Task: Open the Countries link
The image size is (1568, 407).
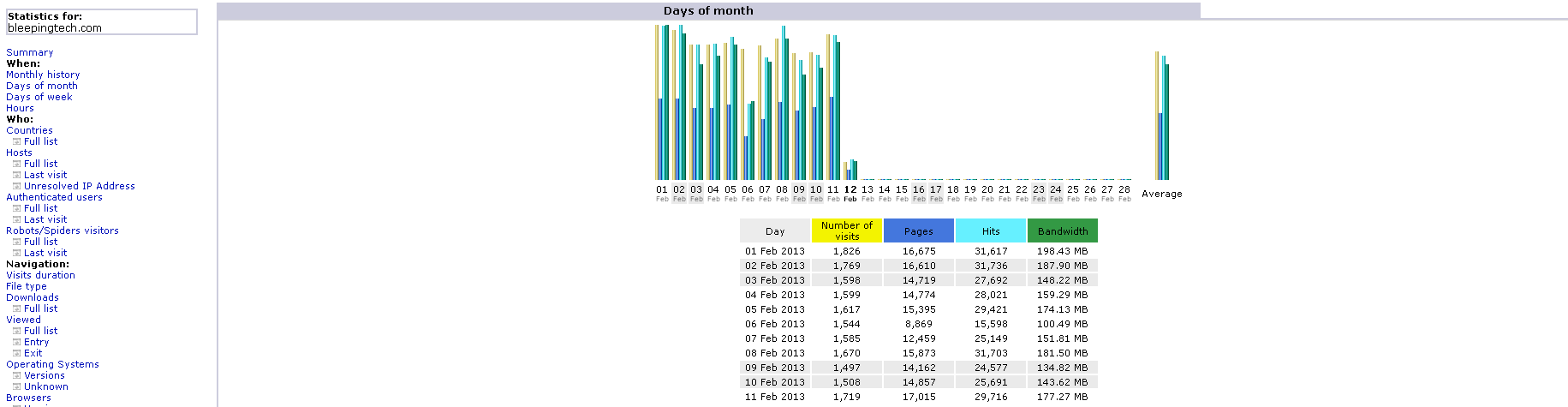Action: point(29,130)
